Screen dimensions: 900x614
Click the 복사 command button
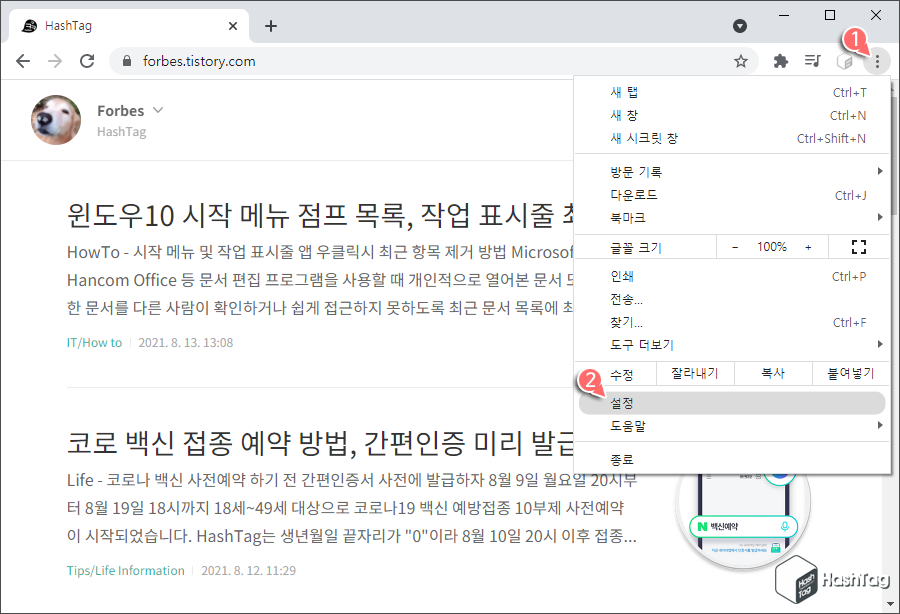pos(773,373)
